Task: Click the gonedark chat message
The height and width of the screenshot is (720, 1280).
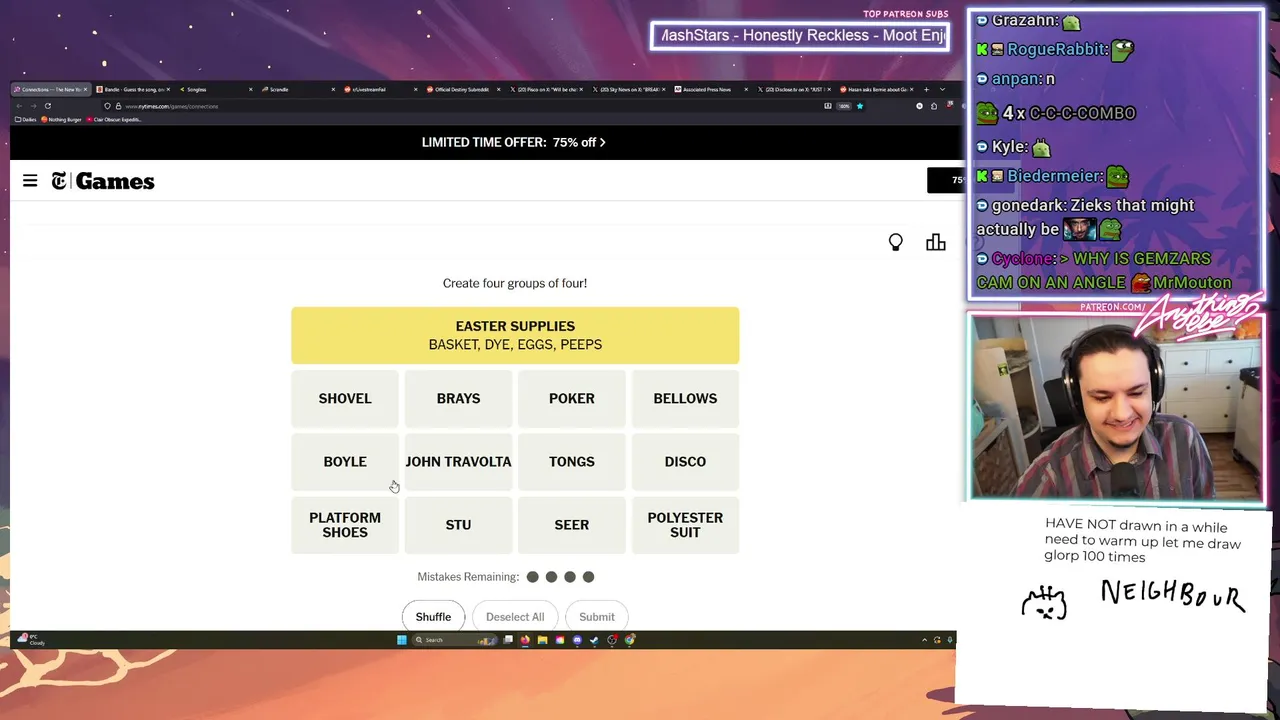Action: pyautogui.click(x=1085, y=217)
